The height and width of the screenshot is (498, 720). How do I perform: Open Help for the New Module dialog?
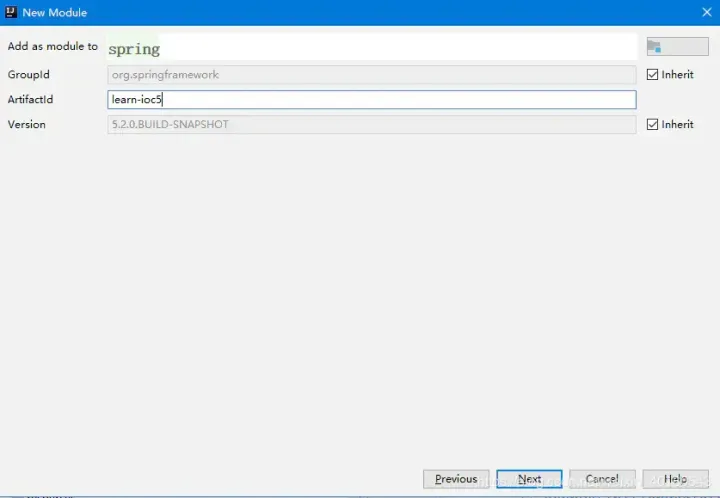pyautogui.click(x=675, y=479)
